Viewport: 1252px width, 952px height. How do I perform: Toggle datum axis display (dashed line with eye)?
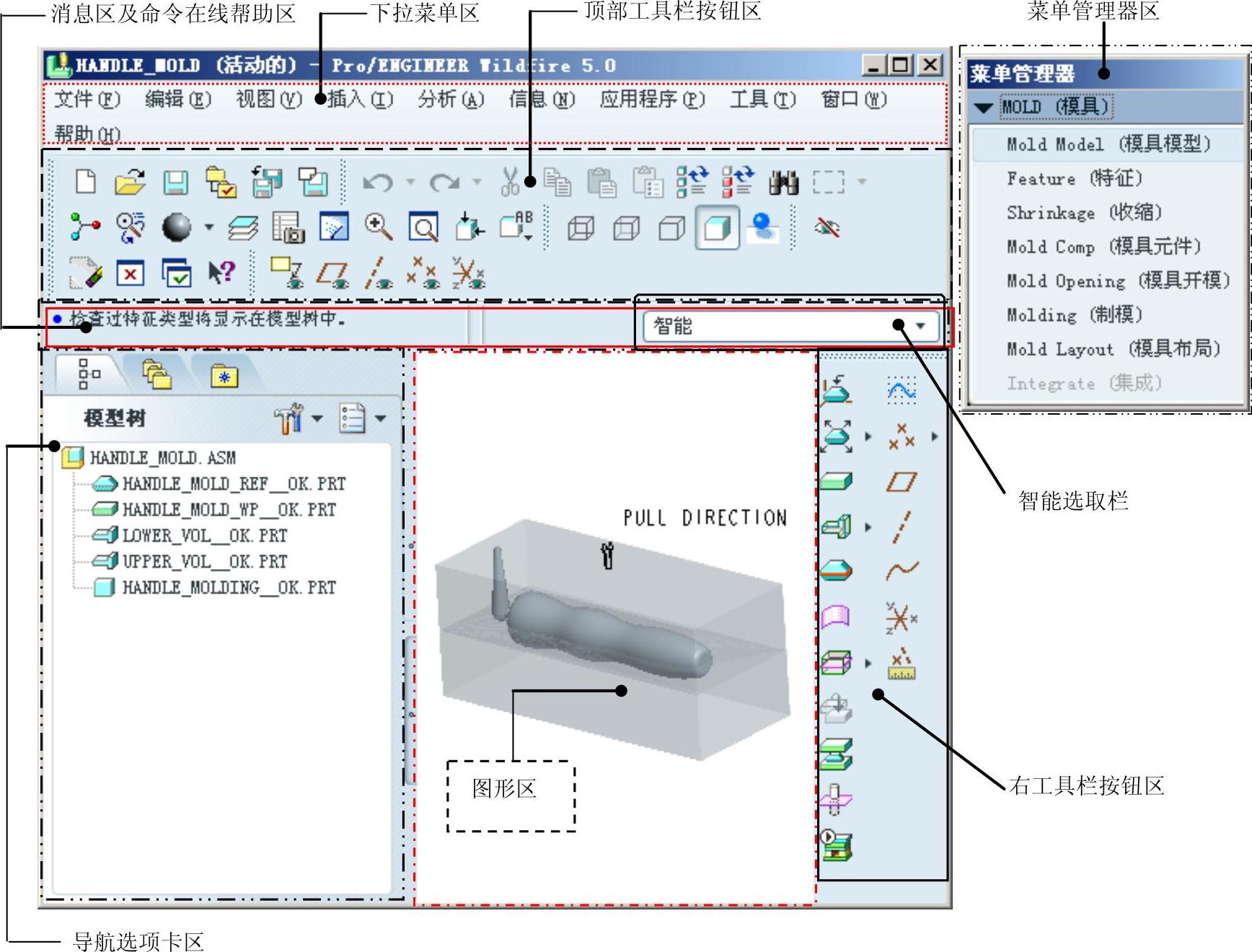point(379,274)
